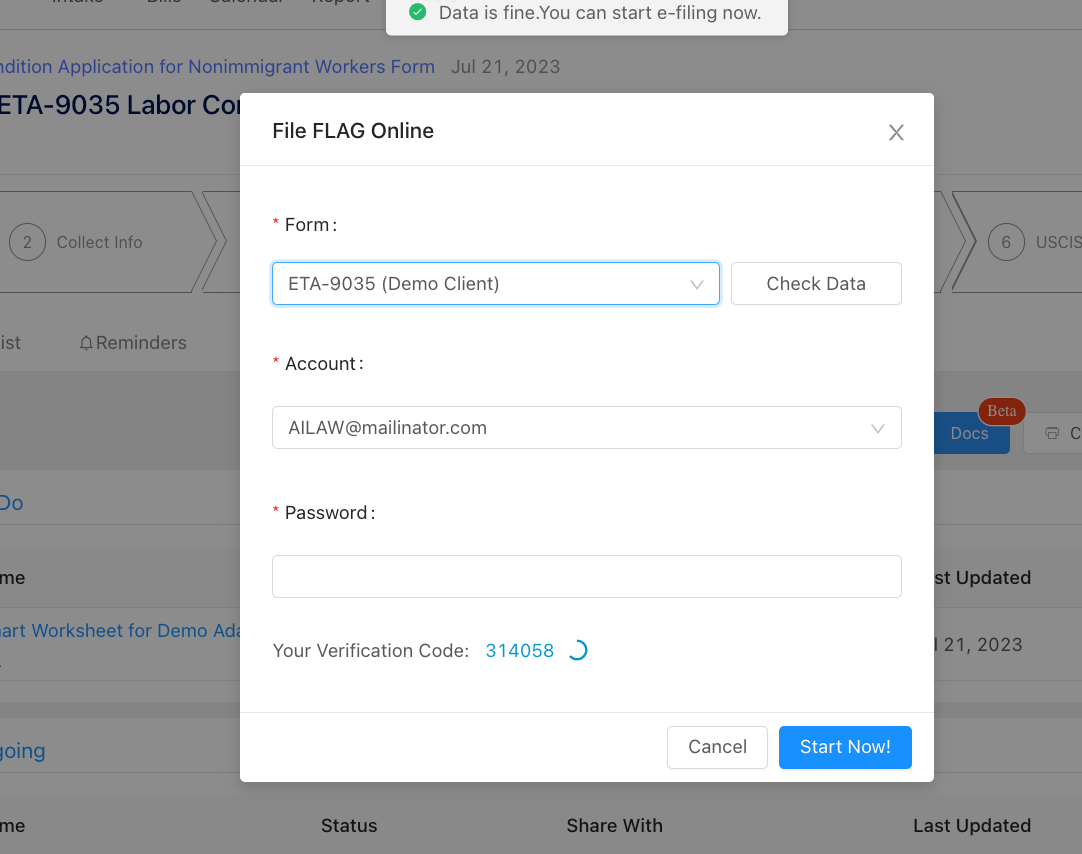1082x854 pixels.
Task: Click the verification code 314058
Action: pos(520,651)
